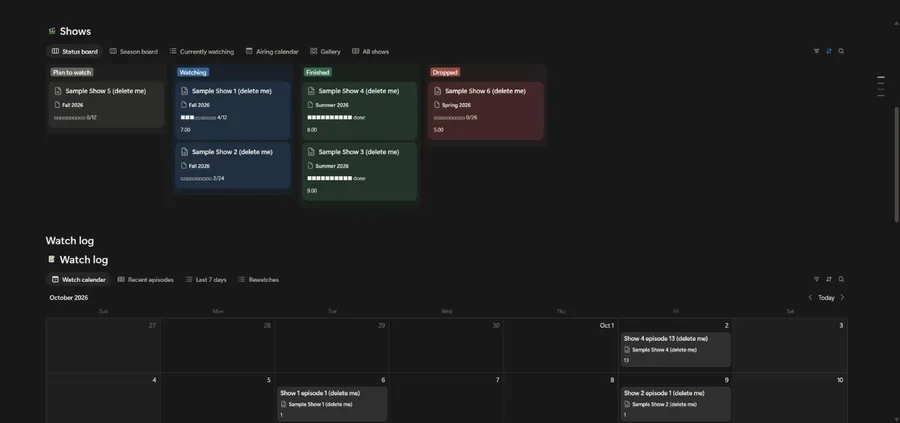Open Sample Show 2 card title

point(232,152)
